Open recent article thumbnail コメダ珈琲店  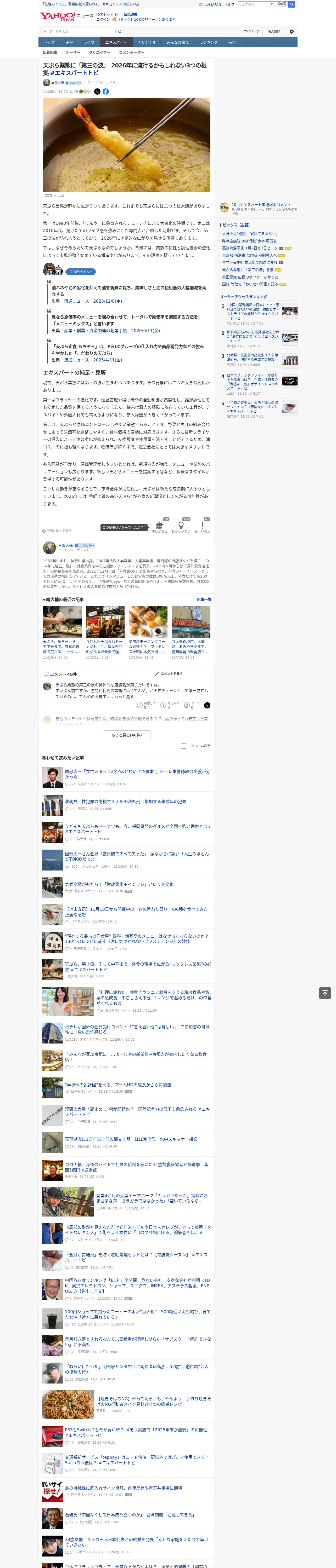(x=191, y=621)
